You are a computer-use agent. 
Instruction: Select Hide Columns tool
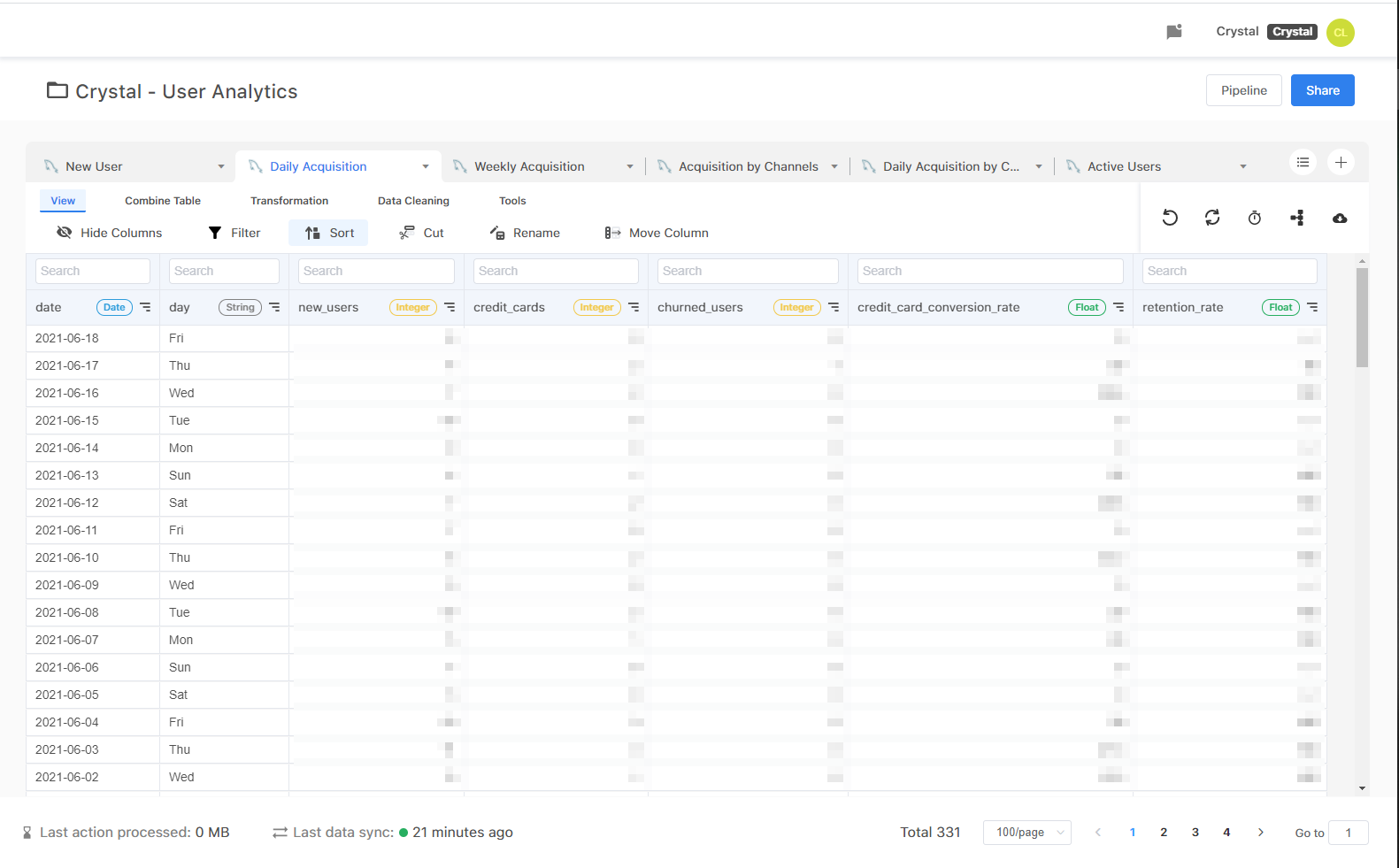(110, 233)
